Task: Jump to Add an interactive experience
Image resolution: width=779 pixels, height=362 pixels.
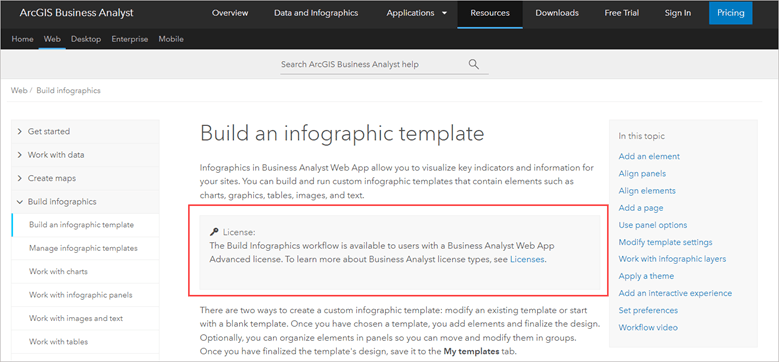Action: [x=675, y=293]
